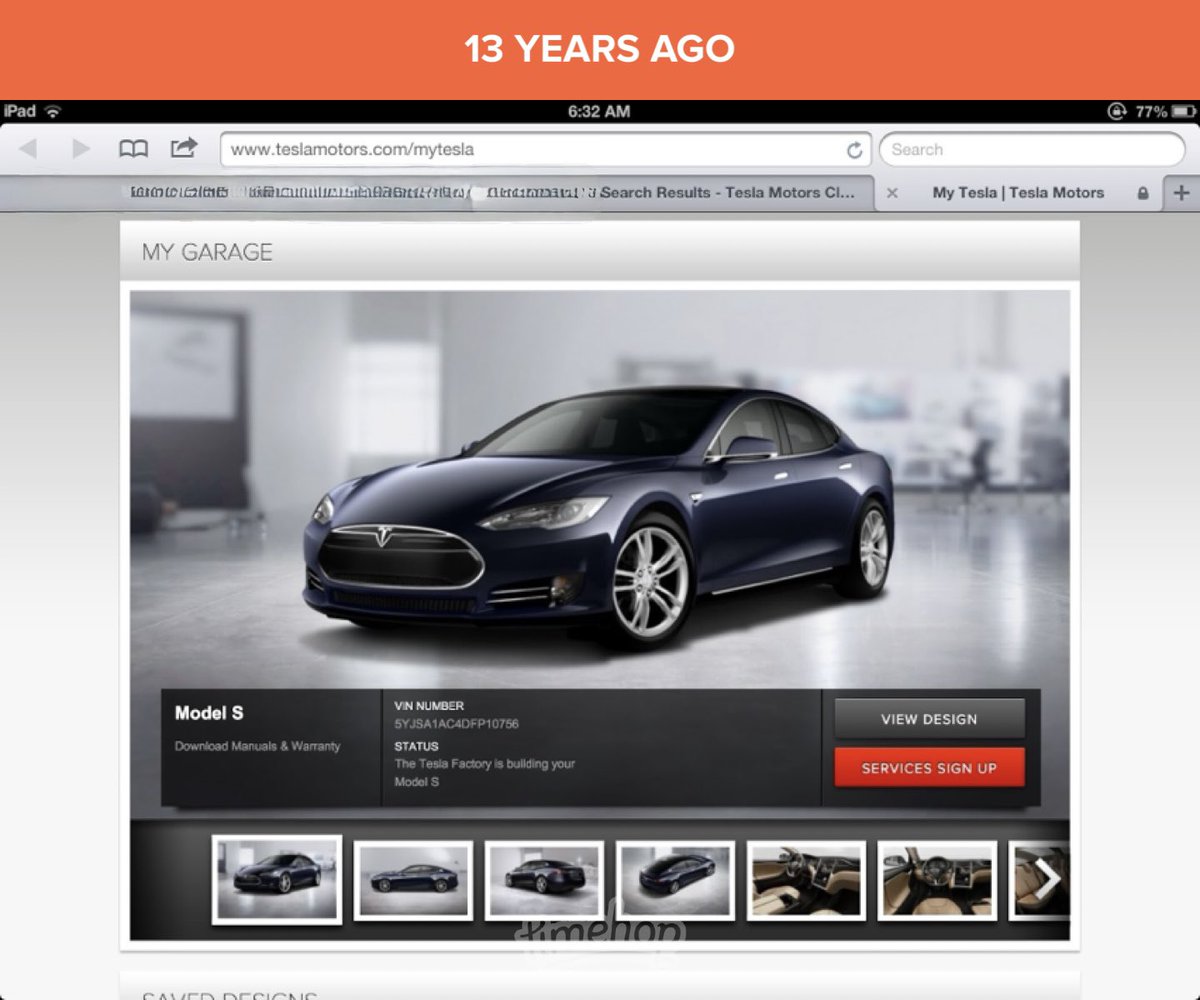Focus the teslamotors.com/mytesla address bar
This screenshot has width=1200, height=1000.
pos(545,150)
